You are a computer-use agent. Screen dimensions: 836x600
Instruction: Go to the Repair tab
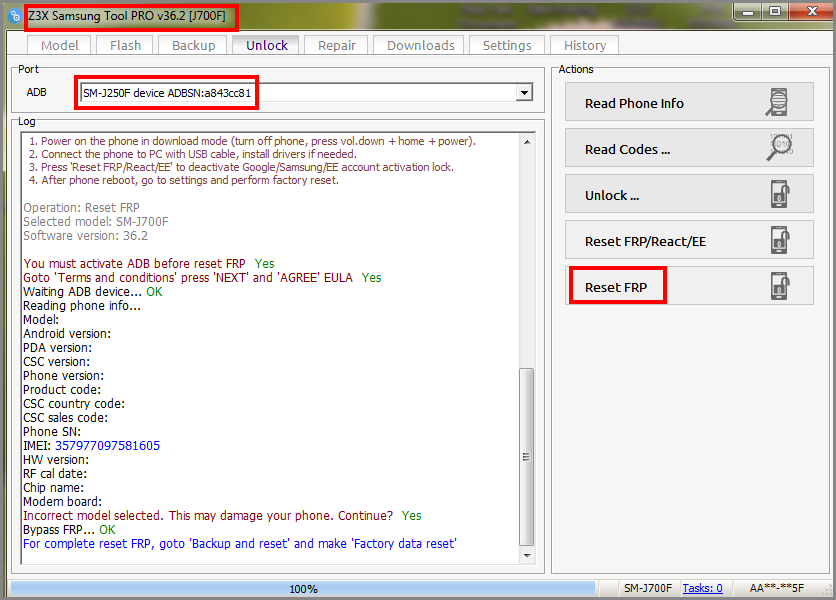336,45
